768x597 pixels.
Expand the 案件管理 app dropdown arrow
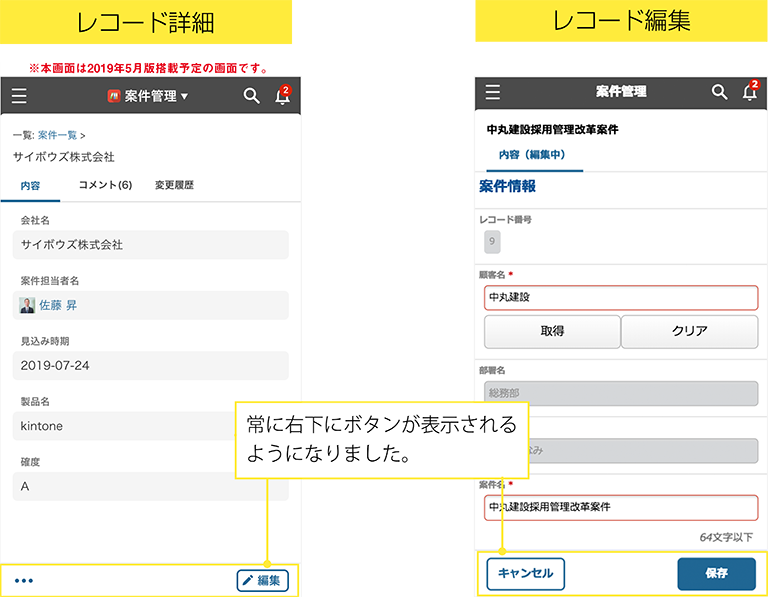(x=185, y=96)
